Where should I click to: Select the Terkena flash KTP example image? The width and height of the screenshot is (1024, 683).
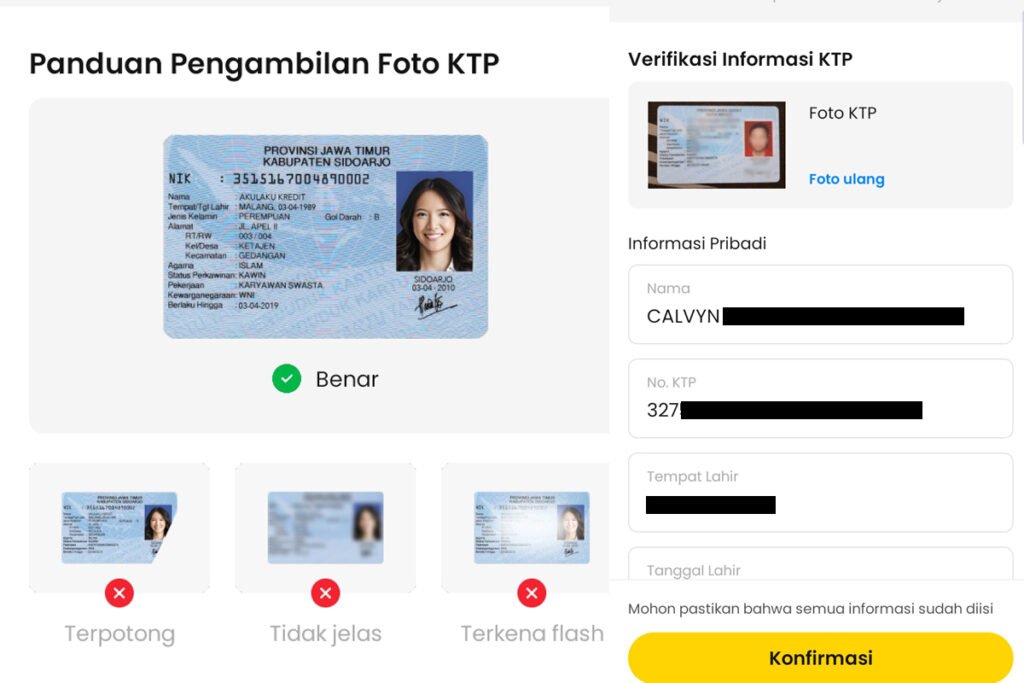click(532, 528)
